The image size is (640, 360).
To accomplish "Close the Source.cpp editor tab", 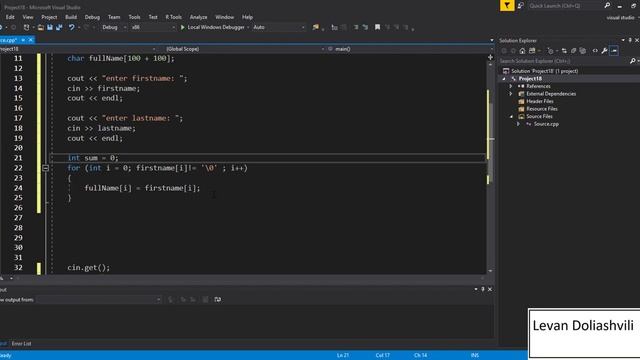I will pyautogui.click(x=31, y=40).
